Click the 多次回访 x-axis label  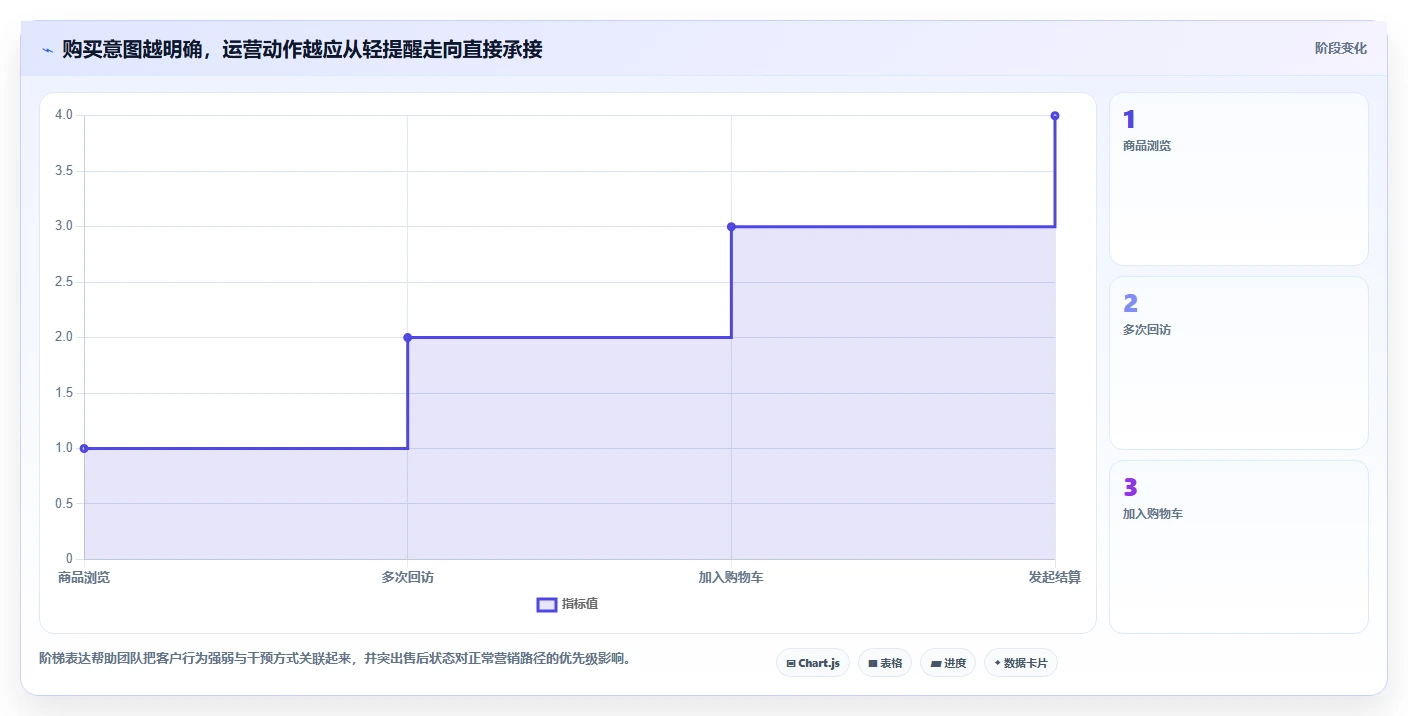pos(408,577)
